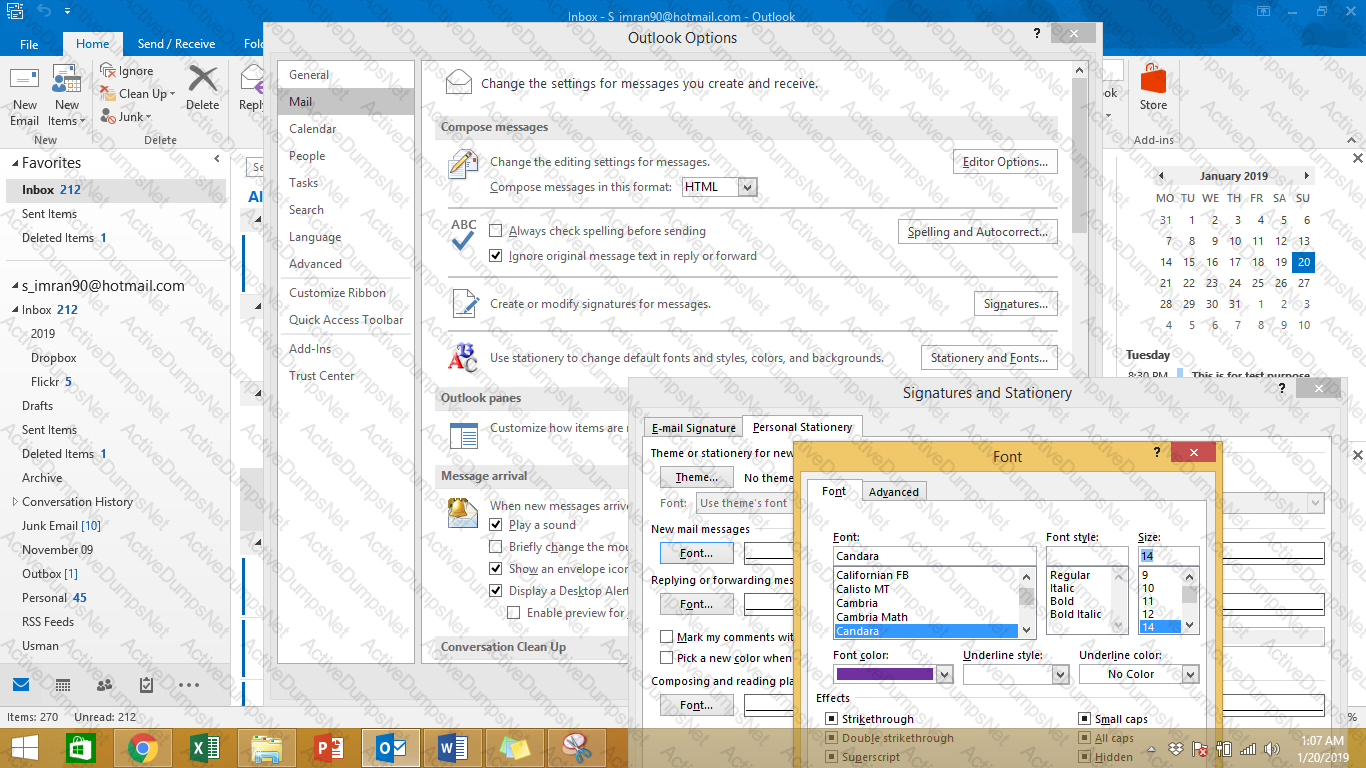1366x768 pixels.
Task: Open the compose message format HTML dropdown
Action: 747,187
